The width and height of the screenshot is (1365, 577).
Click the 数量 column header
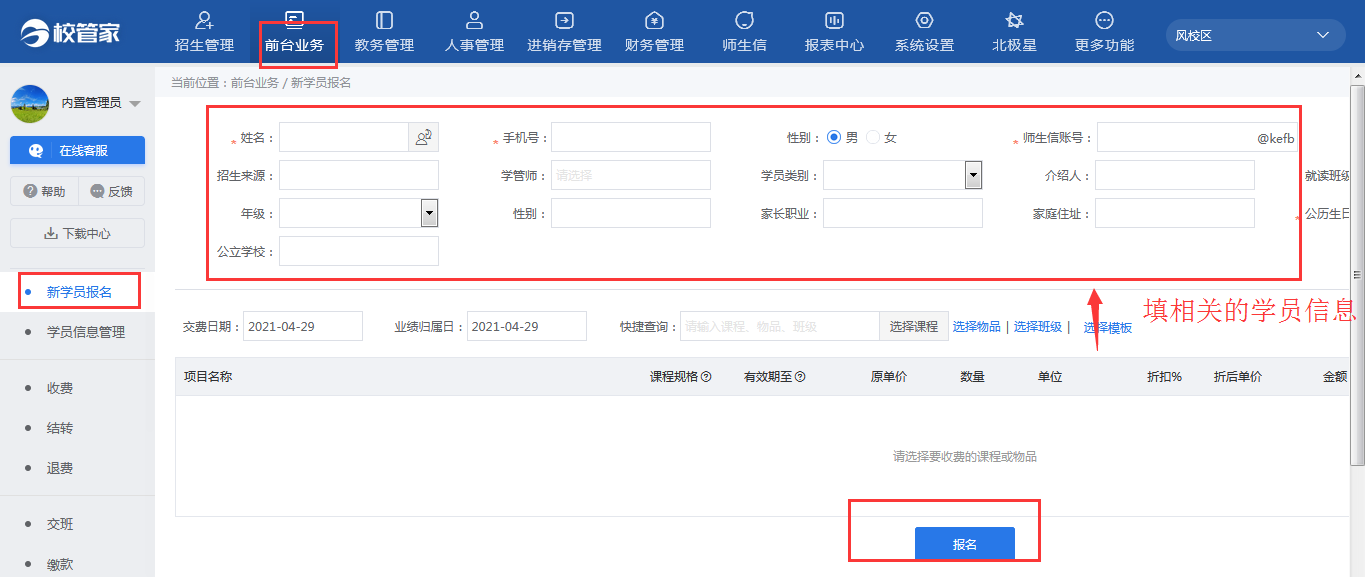pos(973,377)
